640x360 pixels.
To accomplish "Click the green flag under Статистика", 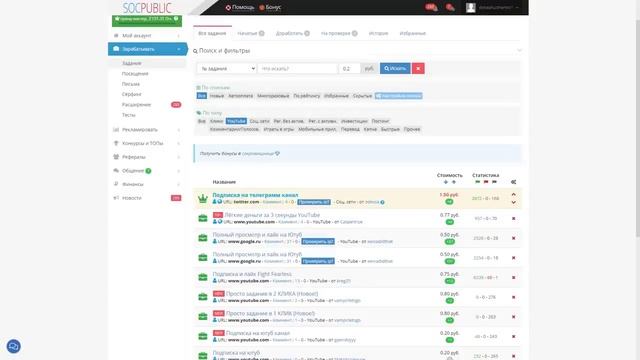I will [x=478, y=182].
